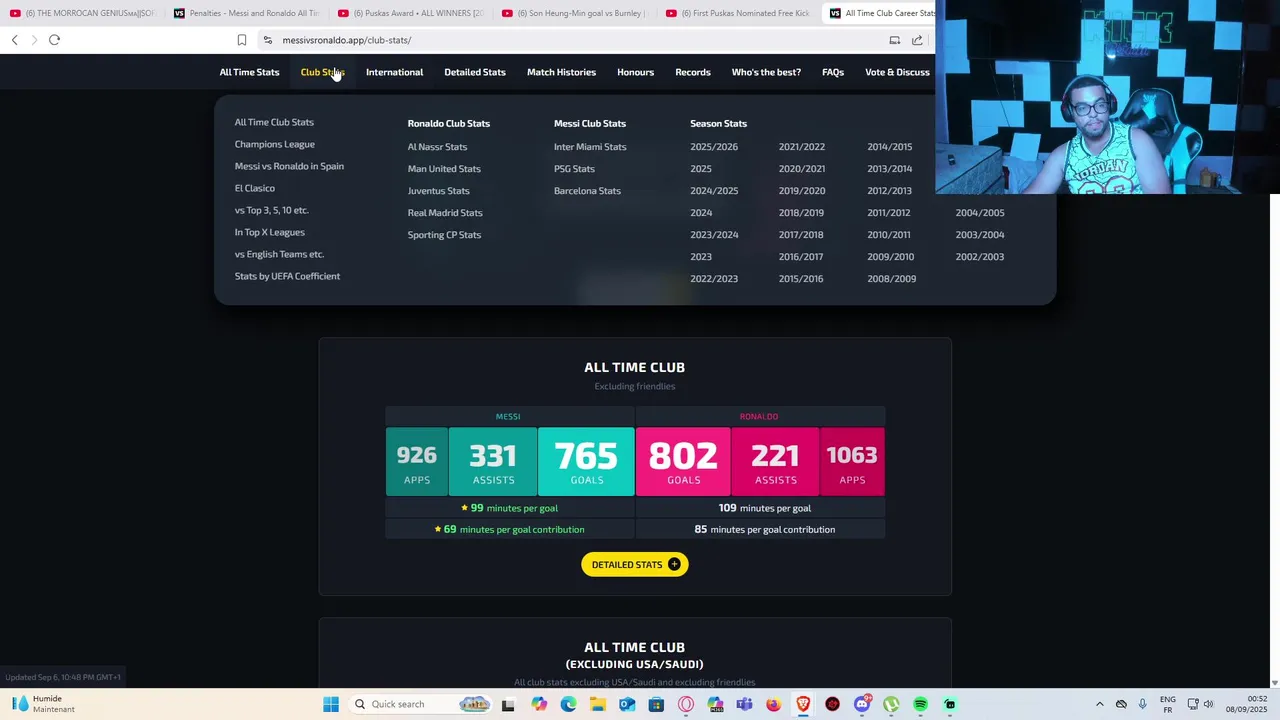Open Man United Stats link
The image size is (1280, 720).
pos(444,169)
